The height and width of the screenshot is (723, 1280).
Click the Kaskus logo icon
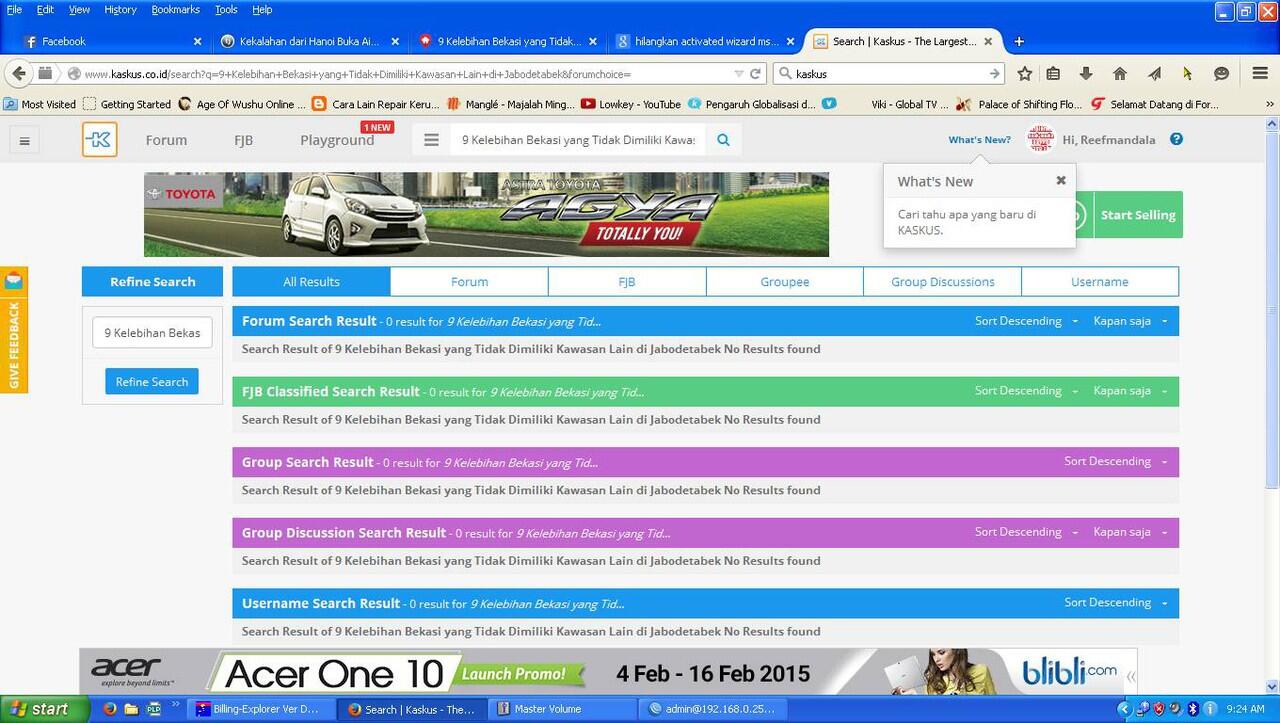tap(100, 140)
